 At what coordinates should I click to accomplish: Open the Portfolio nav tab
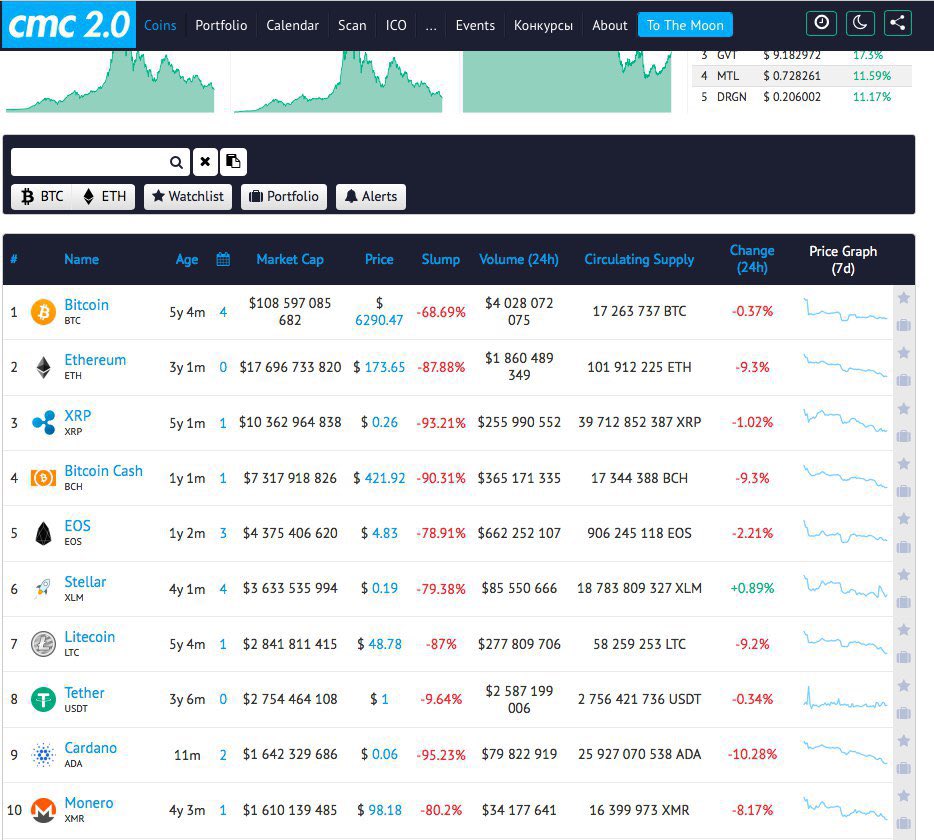point(221,25)
